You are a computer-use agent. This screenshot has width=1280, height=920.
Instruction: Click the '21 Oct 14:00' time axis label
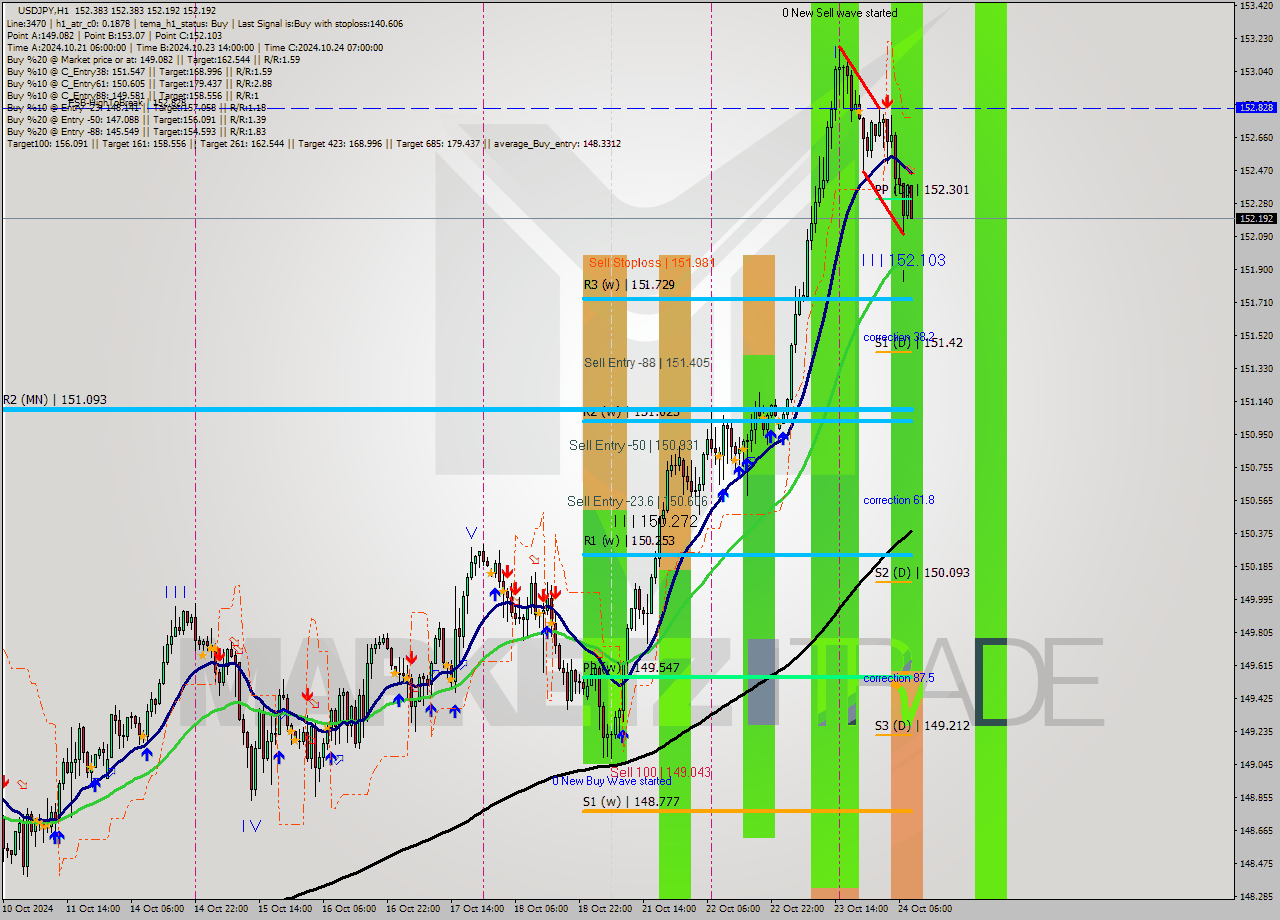point(670,909)
